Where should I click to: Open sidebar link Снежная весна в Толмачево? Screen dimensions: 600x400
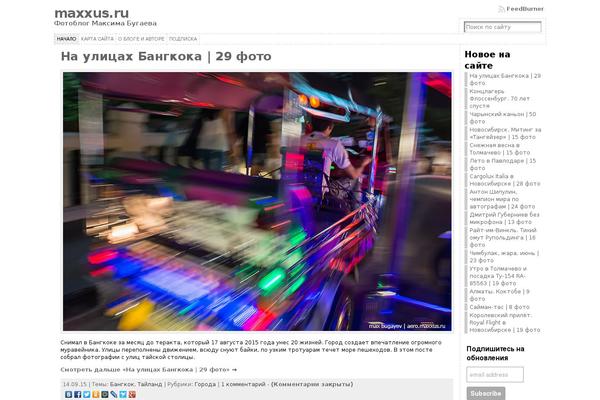(x=500, y=149)
